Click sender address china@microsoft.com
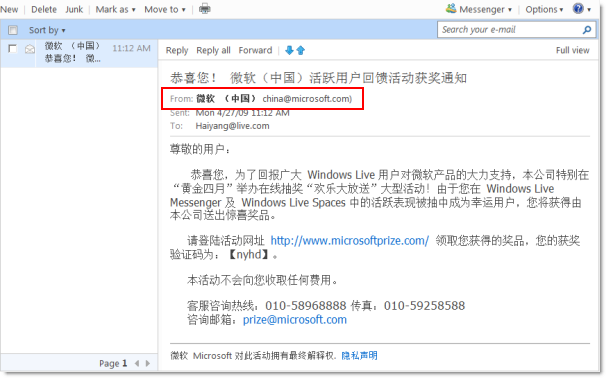The image size is (606, 378). tap(307, 99)
